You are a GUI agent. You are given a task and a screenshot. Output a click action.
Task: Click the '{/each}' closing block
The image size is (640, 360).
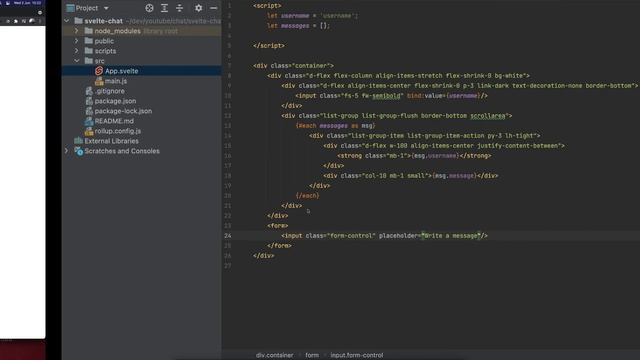click(307, 196)
